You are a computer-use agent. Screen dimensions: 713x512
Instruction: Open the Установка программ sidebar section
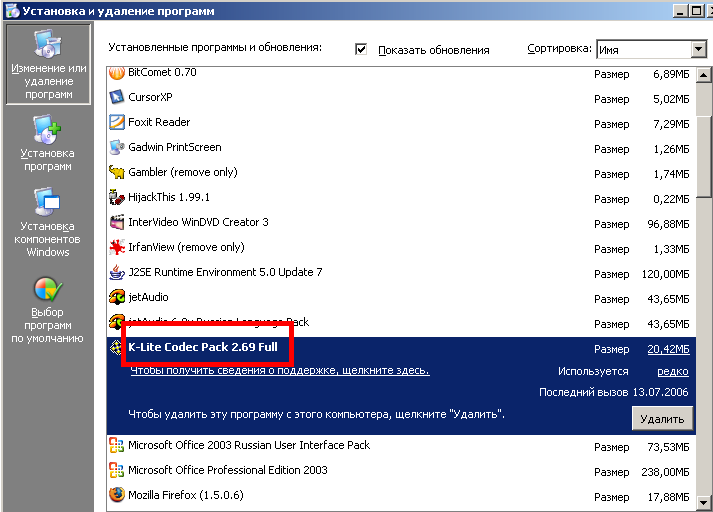pyautogui.click(x=47, y=143)
